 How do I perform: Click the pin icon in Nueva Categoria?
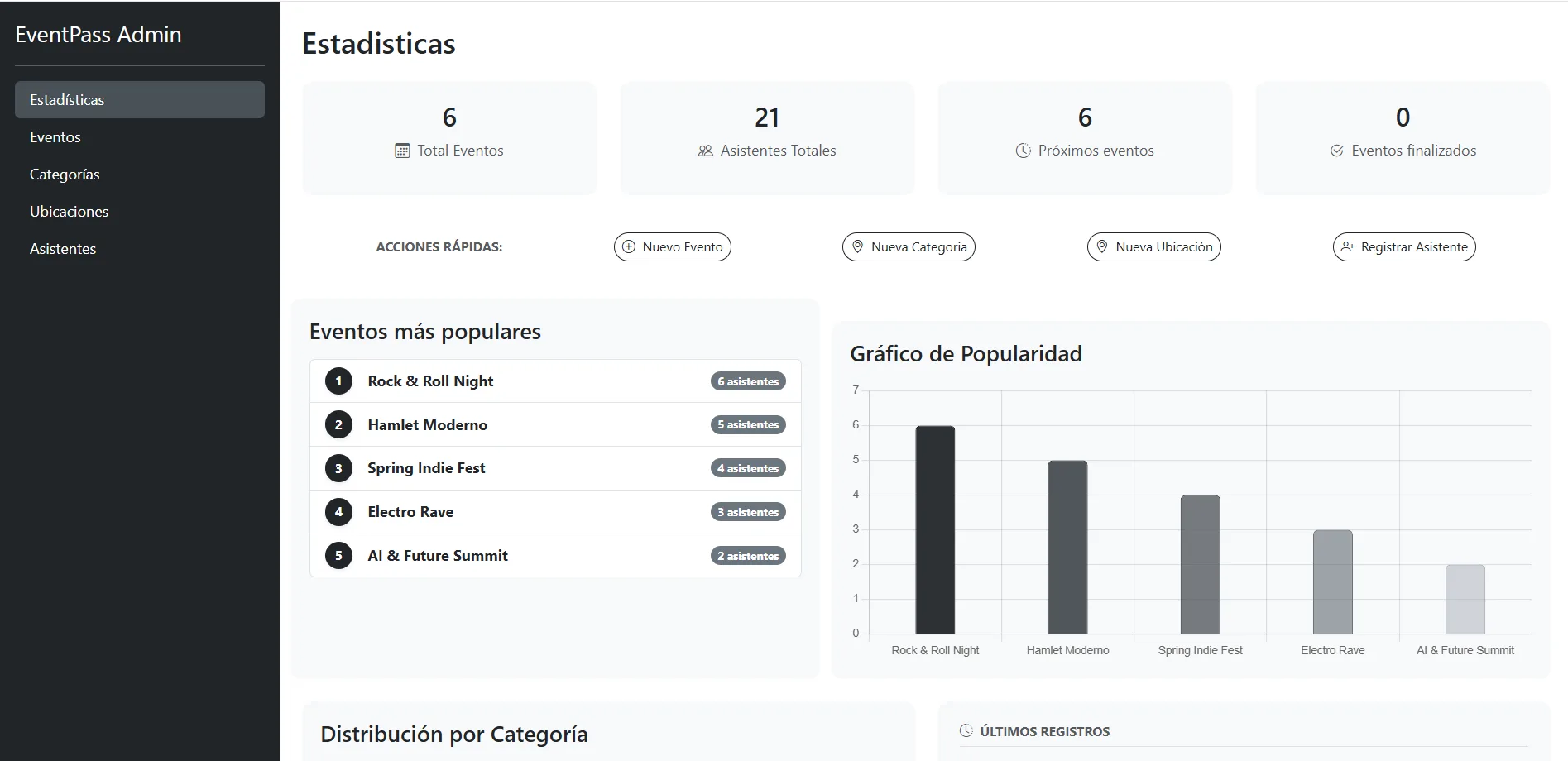click(857, 246)
